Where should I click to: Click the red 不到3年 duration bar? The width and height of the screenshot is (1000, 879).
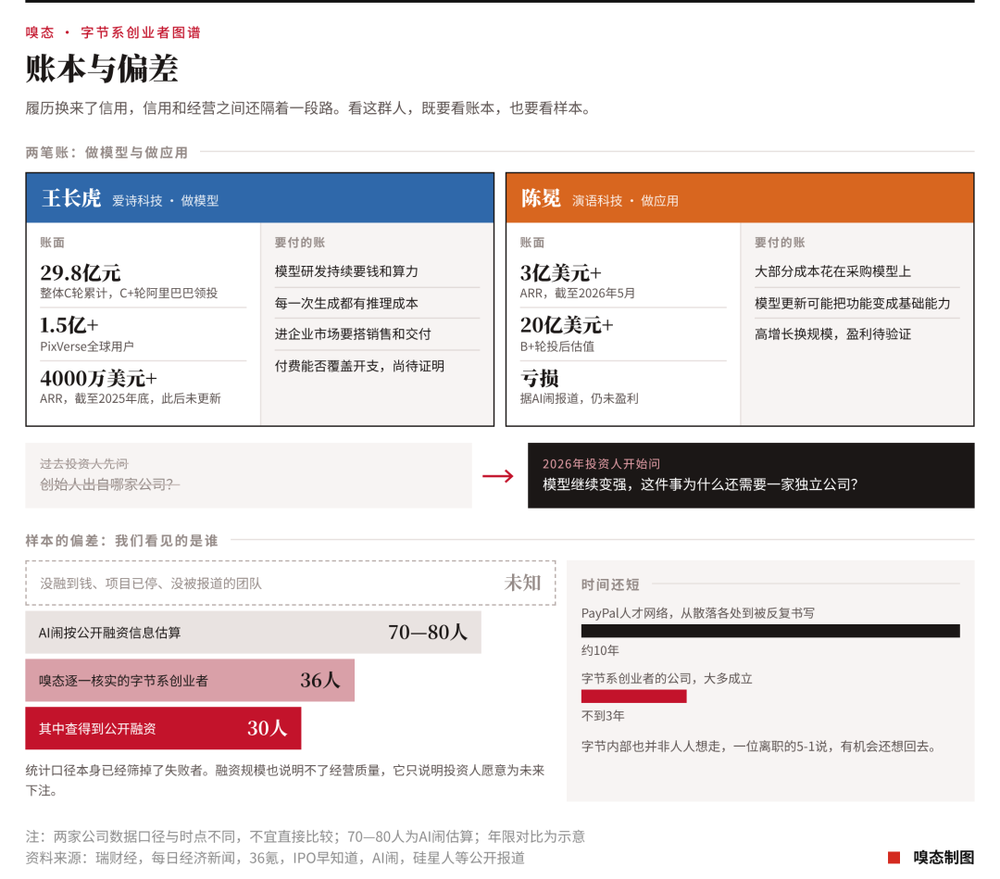pyautogui.click(x=634, y=697)
